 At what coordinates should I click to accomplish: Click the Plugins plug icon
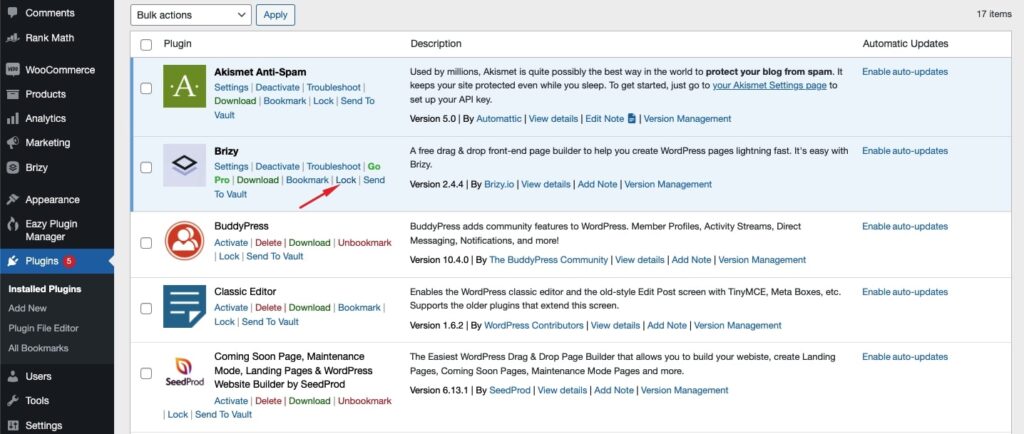[12, 261]
